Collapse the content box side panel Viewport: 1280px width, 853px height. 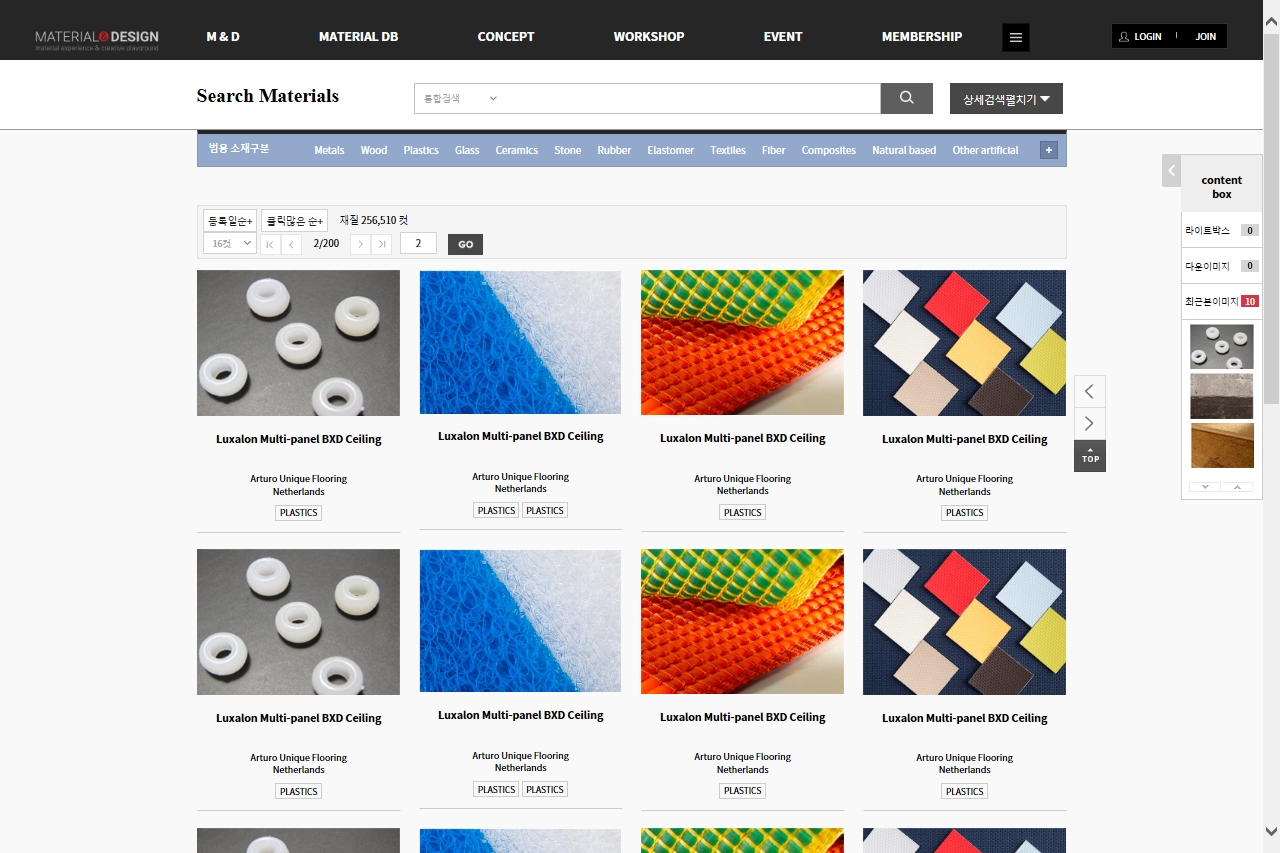pos(1171,171)
